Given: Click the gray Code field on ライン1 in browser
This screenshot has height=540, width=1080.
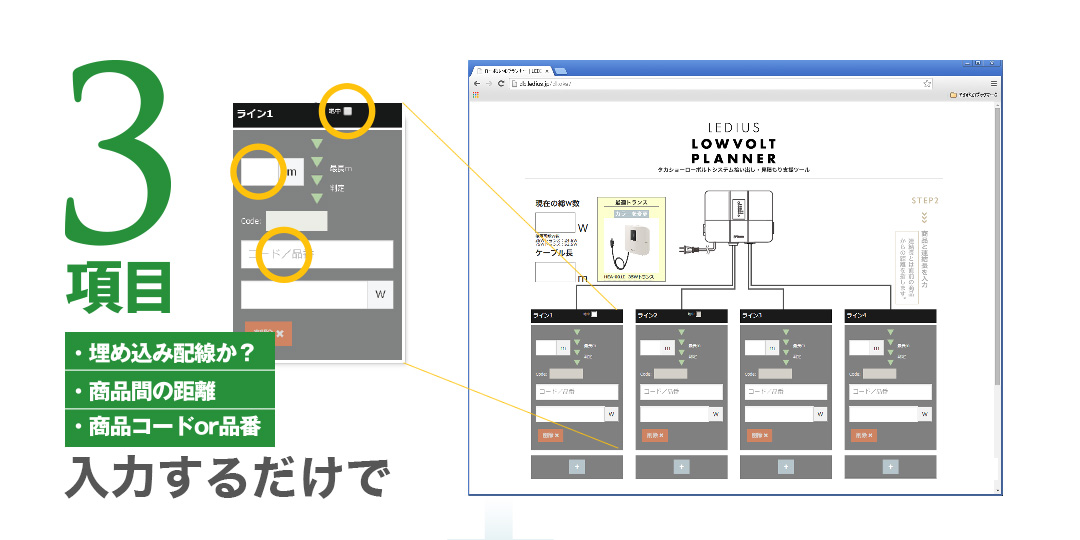Looking at the screenshot, I should point(566,374).
